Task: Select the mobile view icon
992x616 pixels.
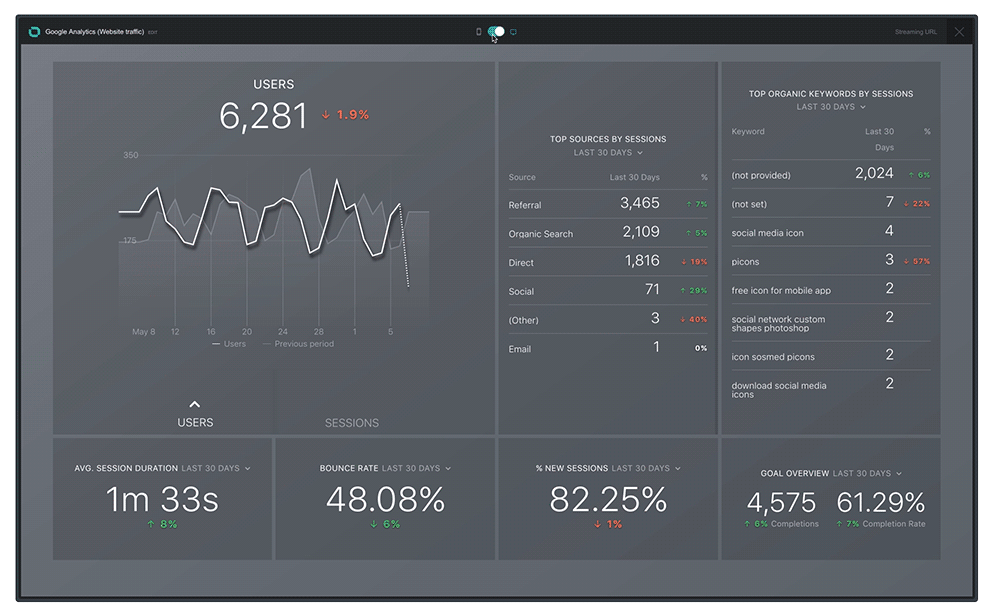Action: tap(479, 32)
